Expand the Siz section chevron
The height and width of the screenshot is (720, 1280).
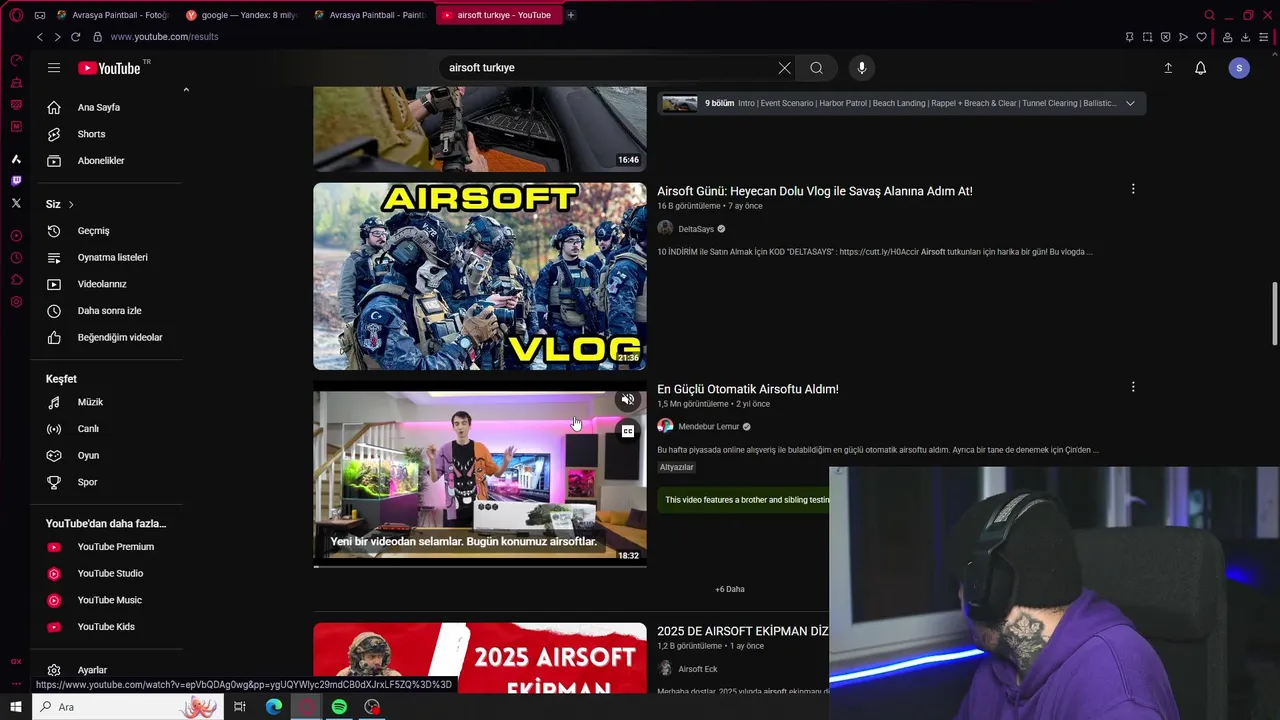[x=71, y=204]
